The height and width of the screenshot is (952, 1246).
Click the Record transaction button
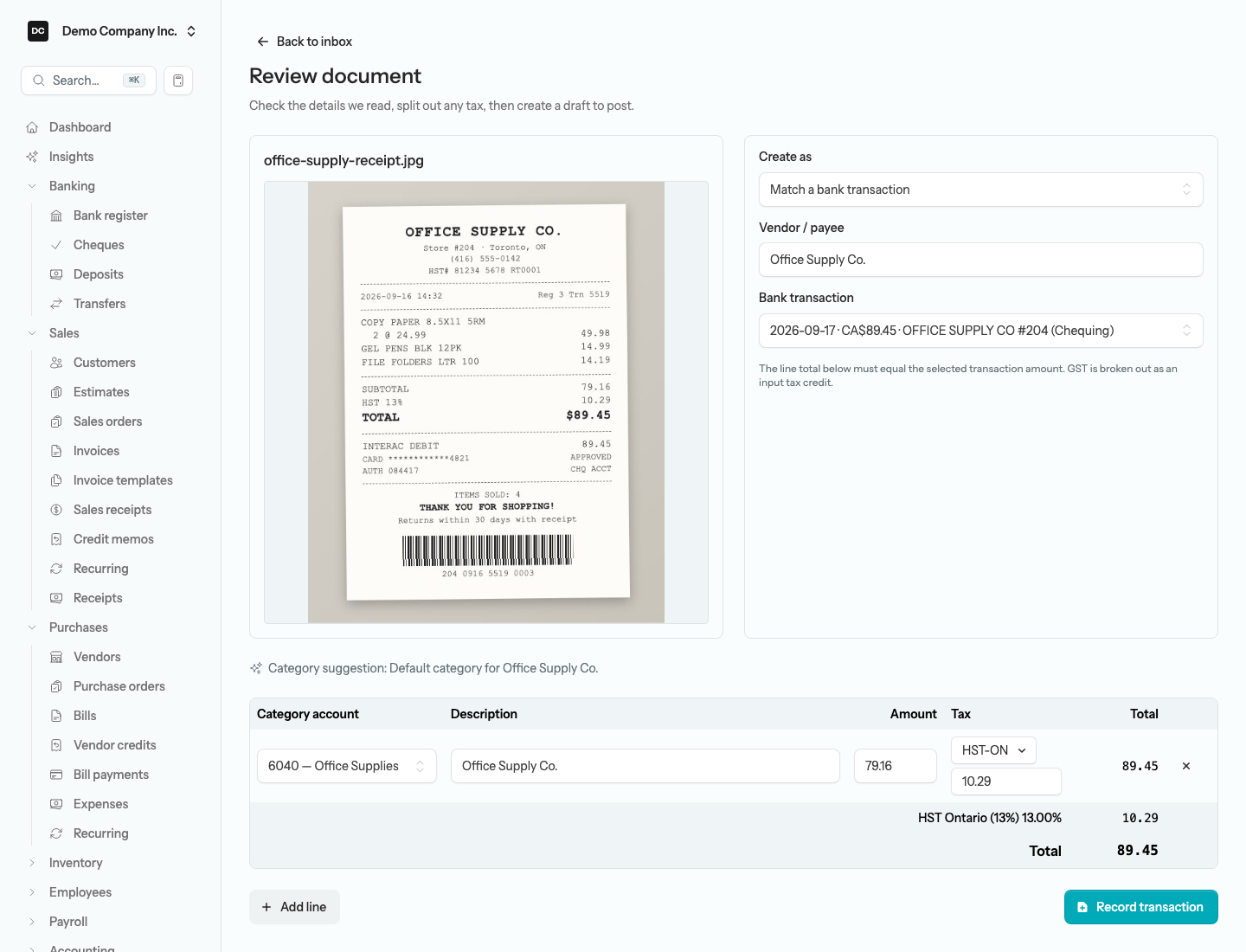1141,907
